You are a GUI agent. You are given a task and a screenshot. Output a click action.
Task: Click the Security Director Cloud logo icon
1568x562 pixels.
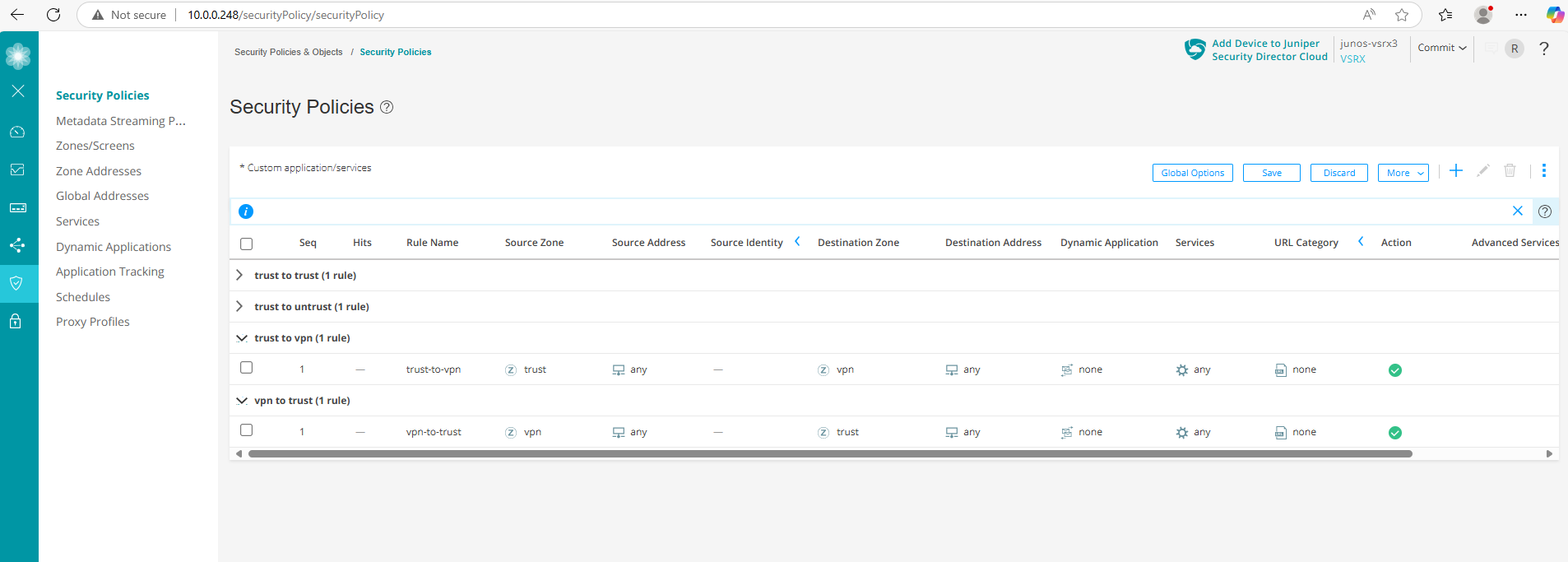pyautogui.click(x=1195, y=49)
